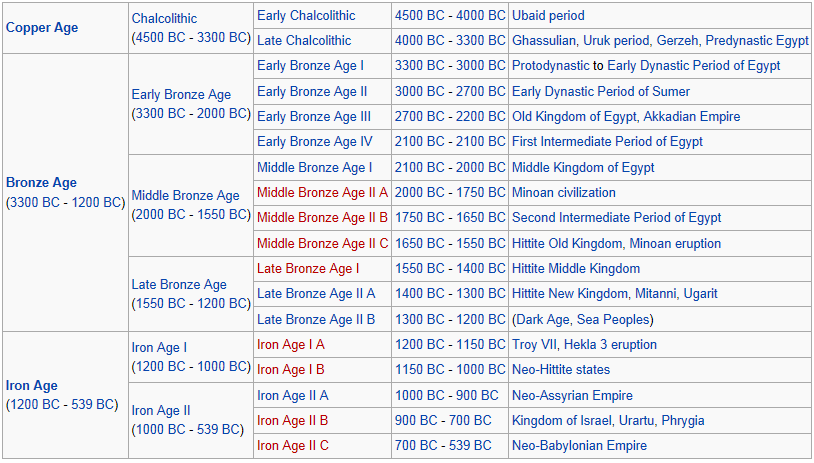Open the Early Bronze Age I link
The image size is (814, 463).
click(310, 66)
